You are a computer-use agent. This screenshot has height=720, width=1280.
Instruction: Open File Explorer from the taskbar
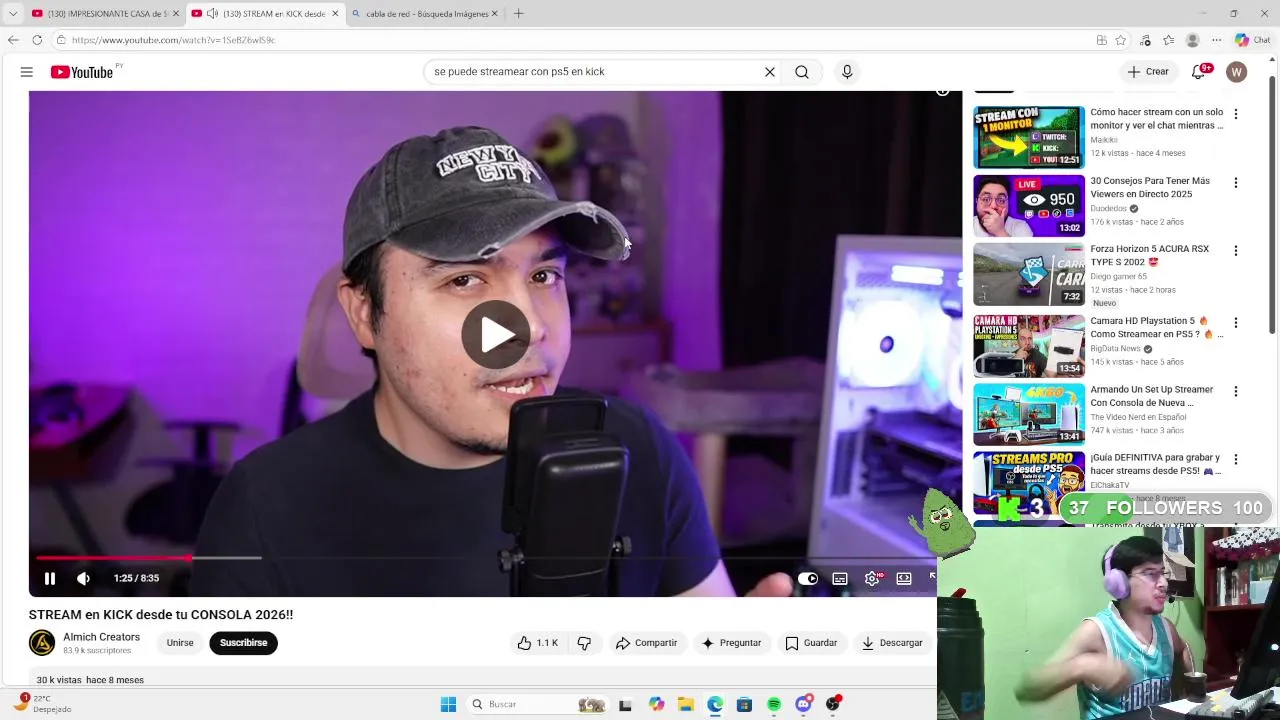(685, 704)
